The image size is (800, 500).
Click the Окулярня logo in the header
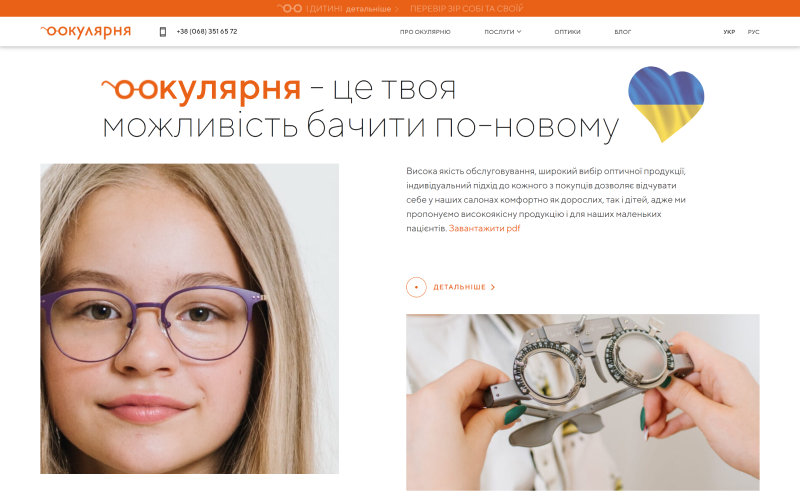pyautogui.click(x=86, y=31)
